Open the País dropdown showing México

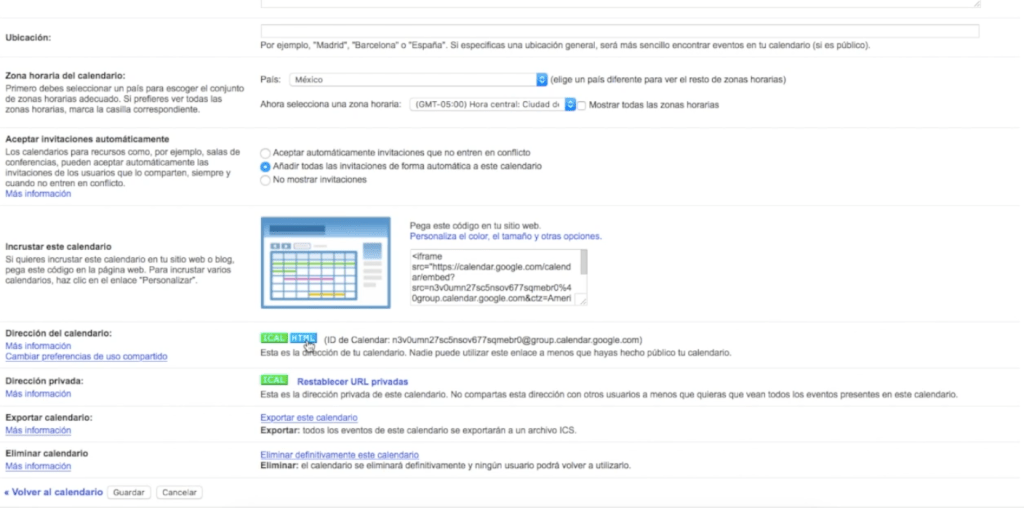[x=418, y=79]
